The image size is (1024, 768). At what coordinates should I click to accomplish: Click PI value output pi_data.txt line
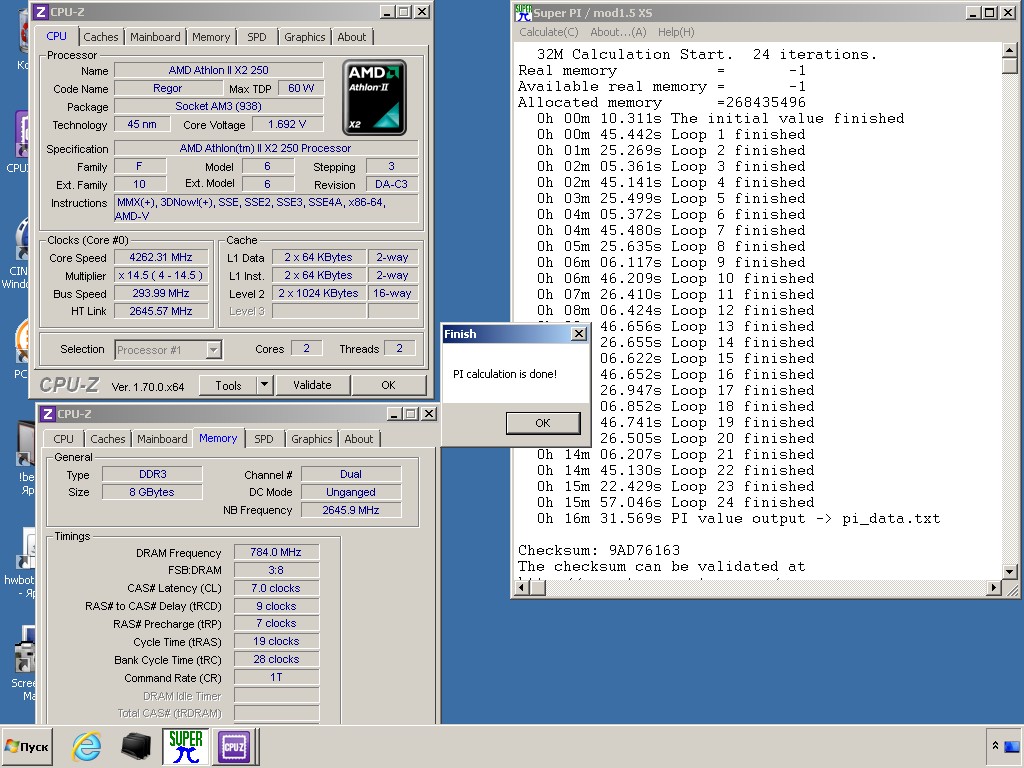[739, 519]
